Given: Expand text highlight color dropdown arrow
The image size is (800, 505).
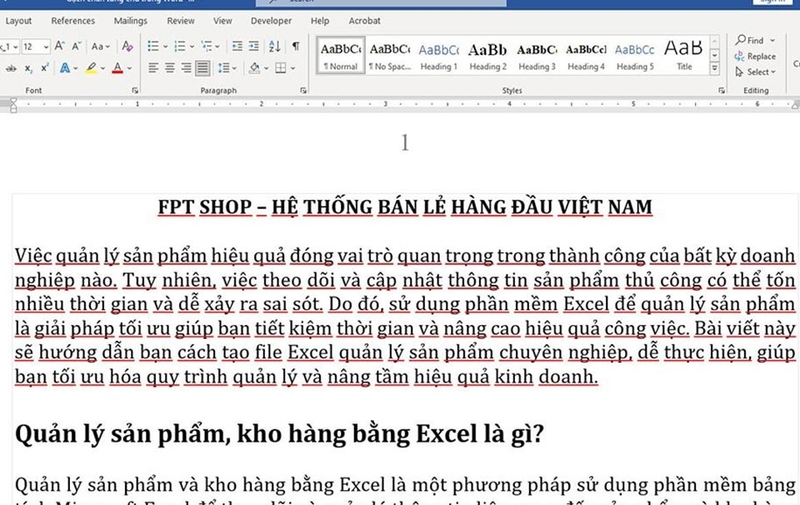Looking at the screenshot, I should click(103, 68).
